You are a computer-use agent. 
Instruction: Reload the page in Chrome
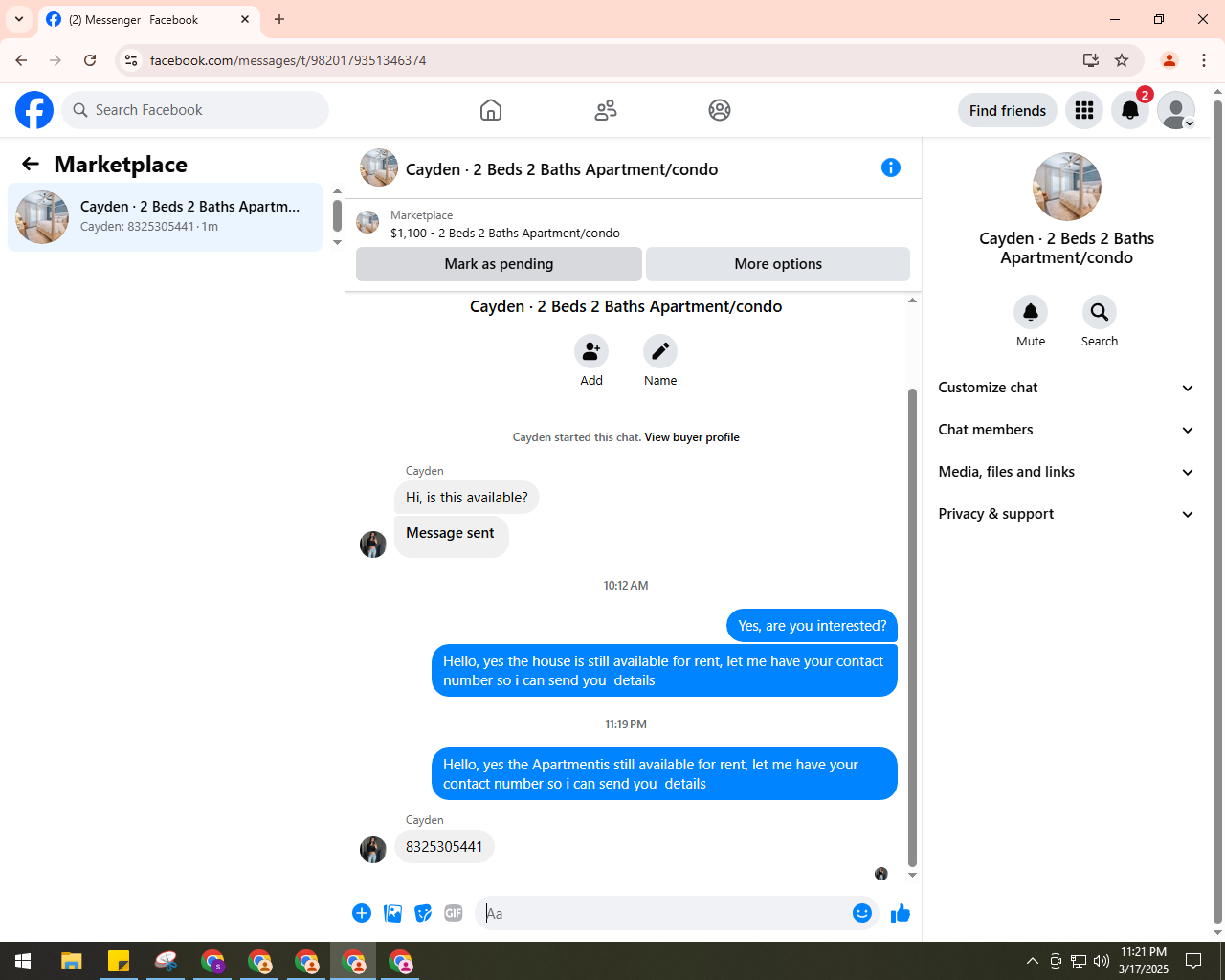tap(90, 60)
